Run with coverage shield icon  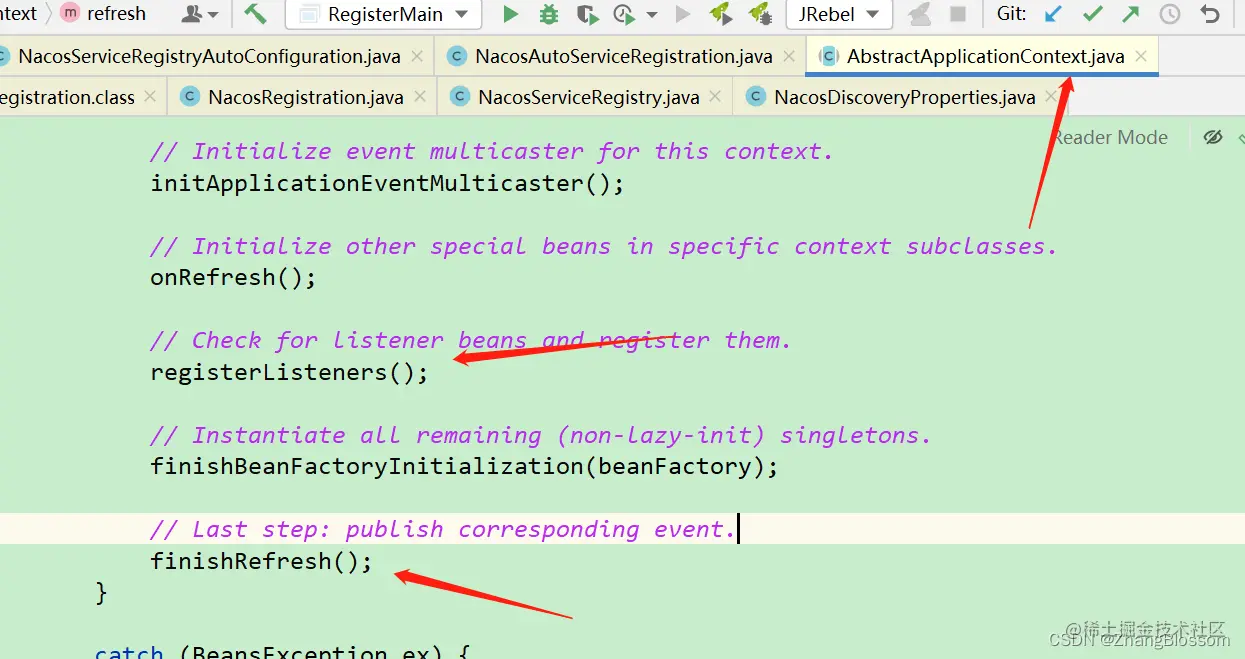click(x=587, y=14)
